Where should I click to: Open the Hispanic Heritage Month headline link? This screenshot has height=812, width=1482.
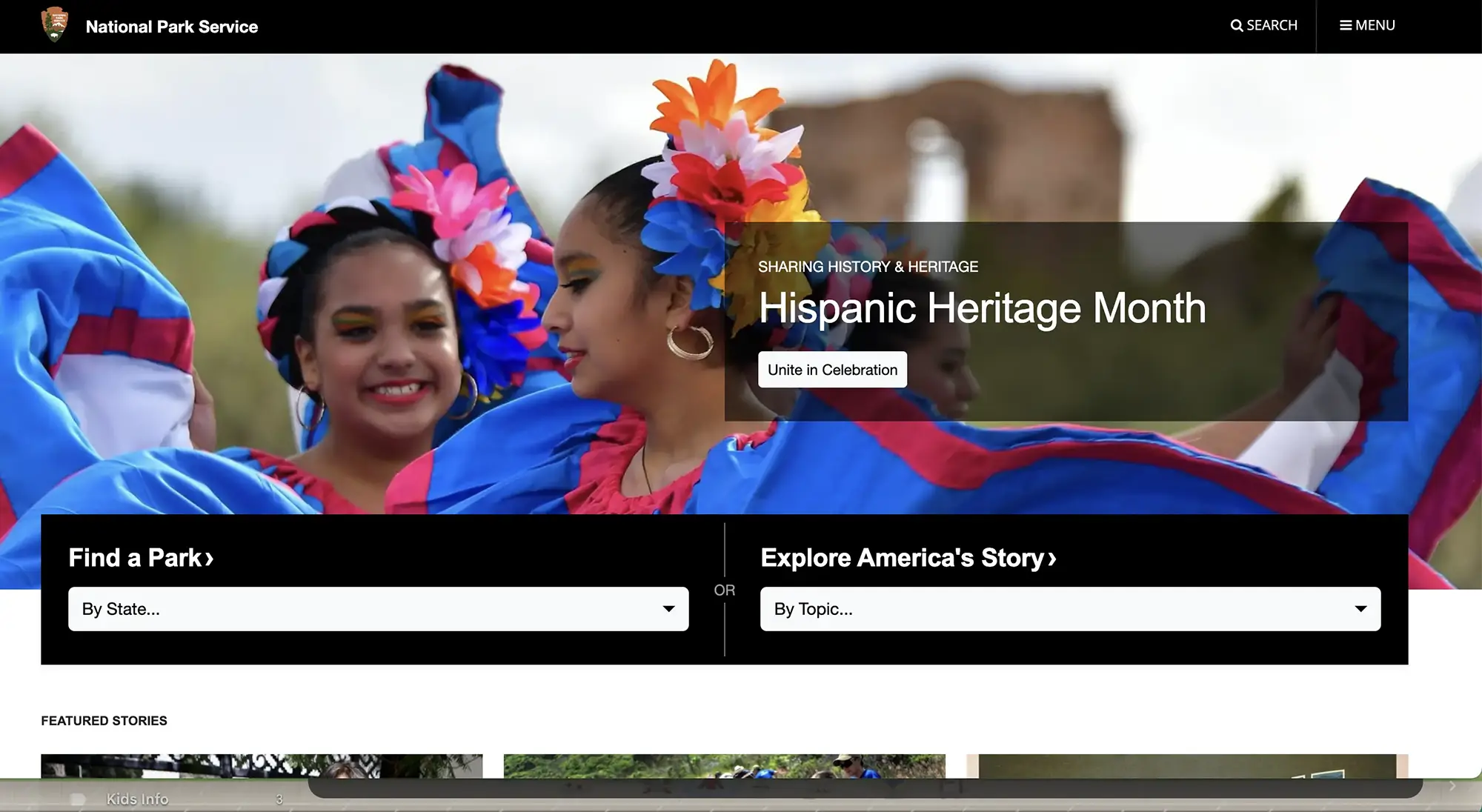click(x=982, y=307)
